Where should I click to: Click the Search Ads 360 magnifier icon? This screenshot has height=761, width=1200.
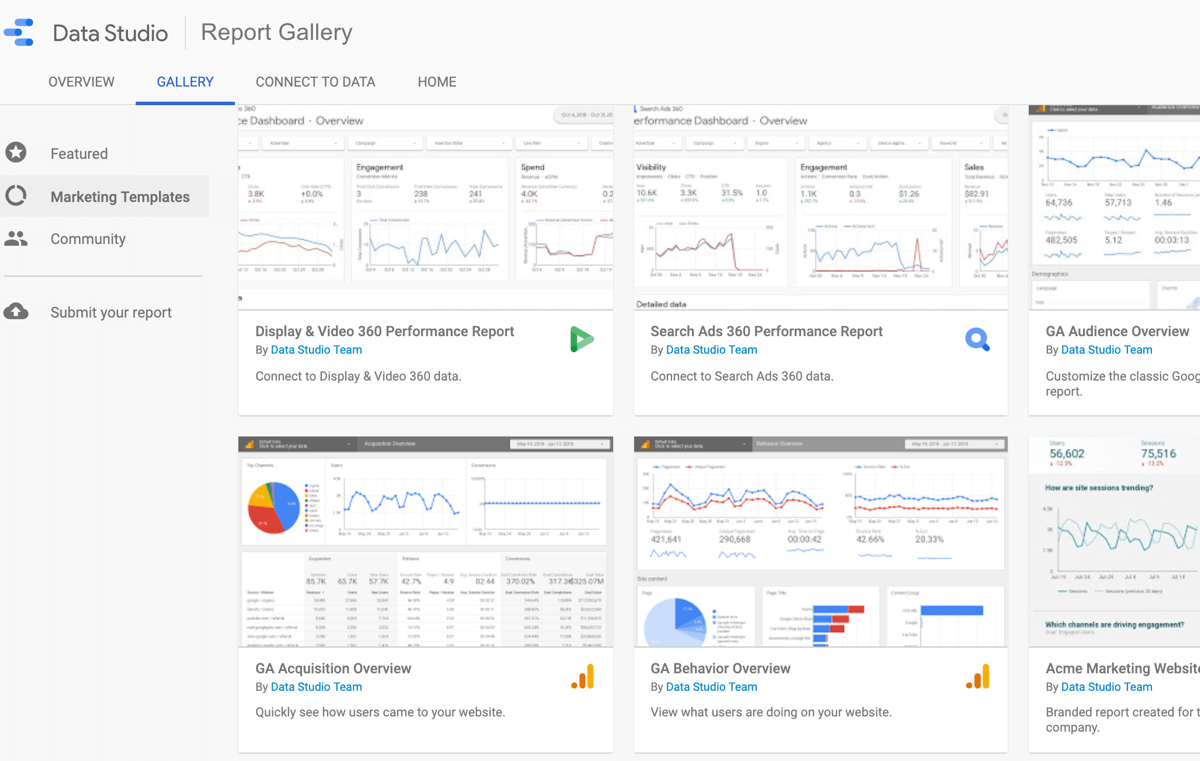click(977, 340)
